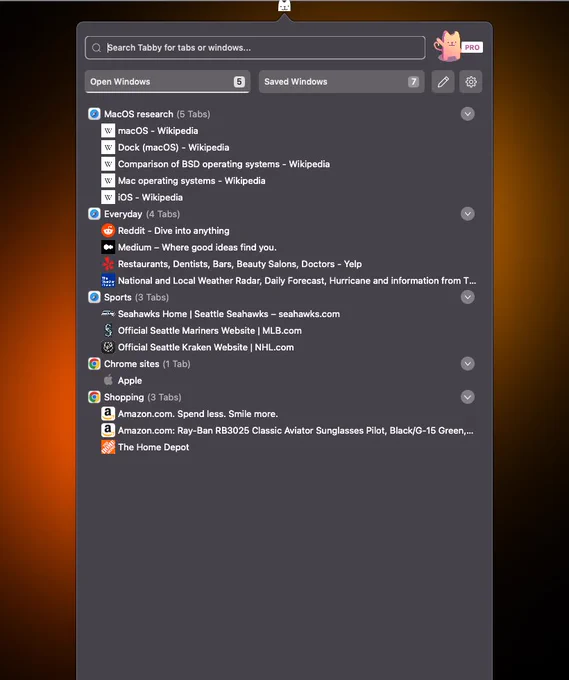
Task: Open 'Official Seattle Kraken Website' tab
Action: pyautogui.click(x=206, y=347)
